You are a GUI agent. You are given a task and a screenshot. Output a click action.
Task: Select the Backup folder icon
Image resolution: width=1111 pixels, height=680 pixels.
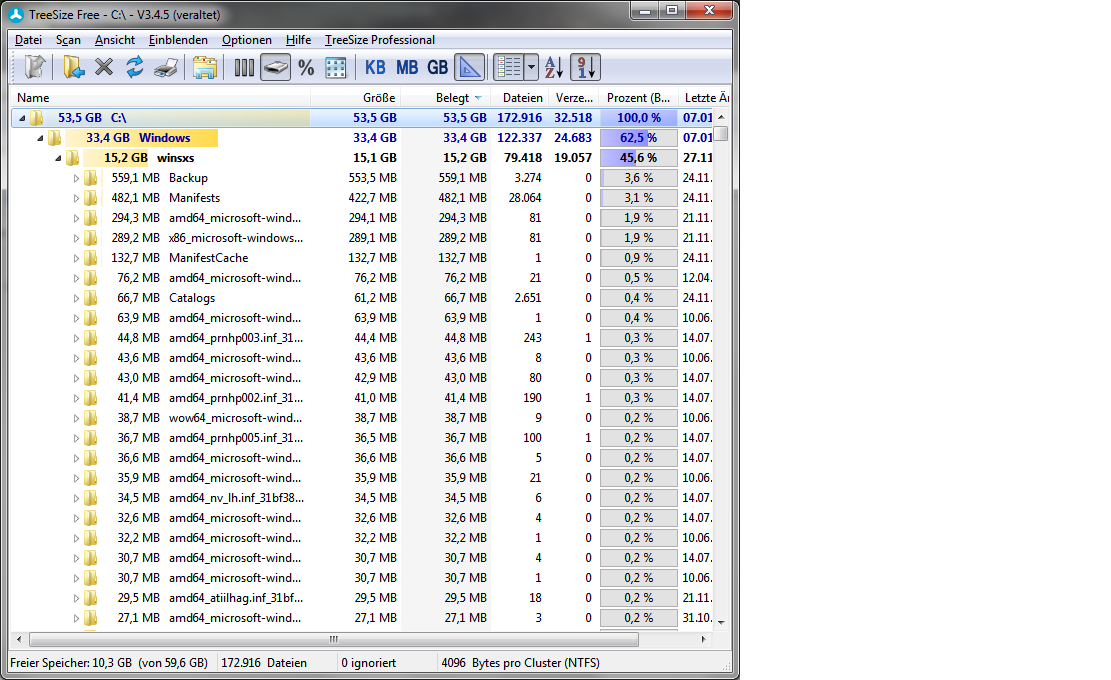click(91, 178)
